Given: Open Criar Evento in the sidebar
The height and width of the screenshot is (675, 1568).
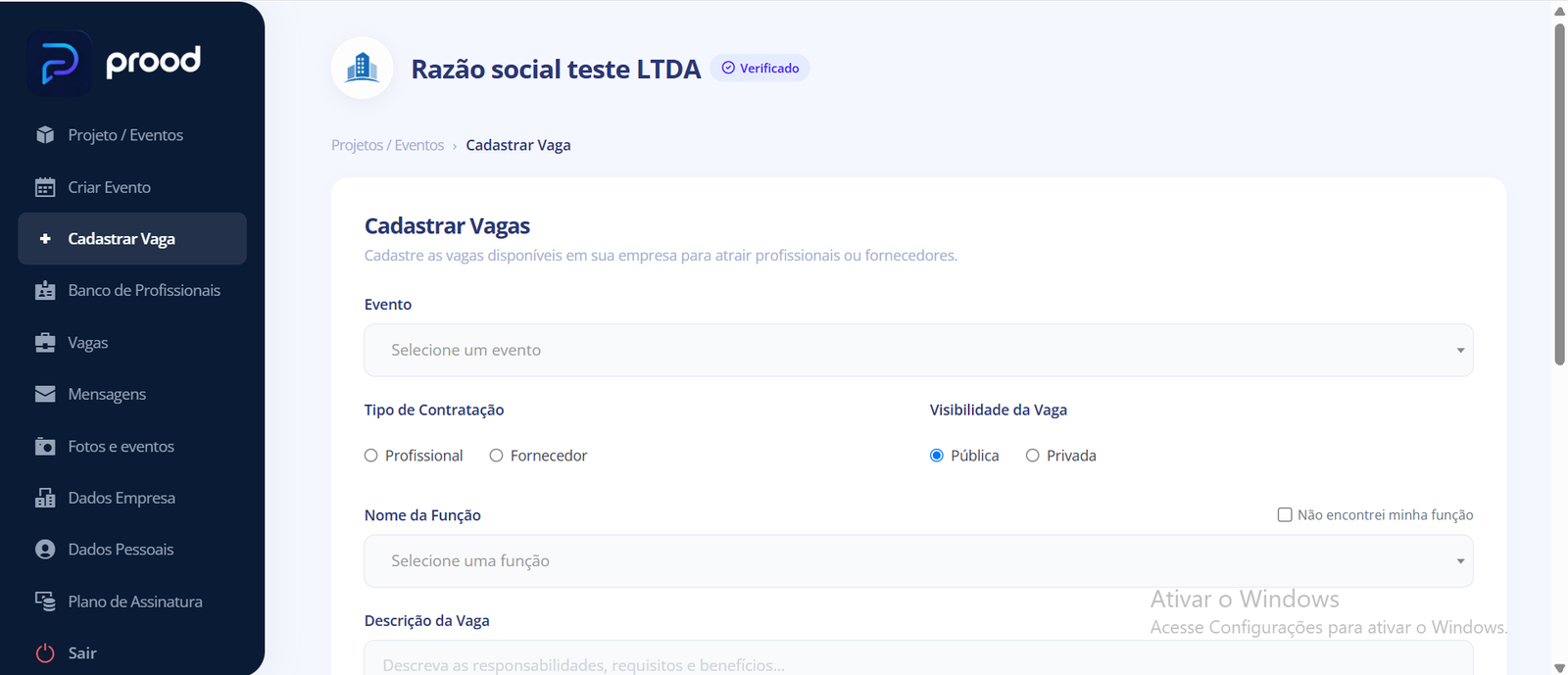Looking at the screenshot, I should click(x=132, y=187).
